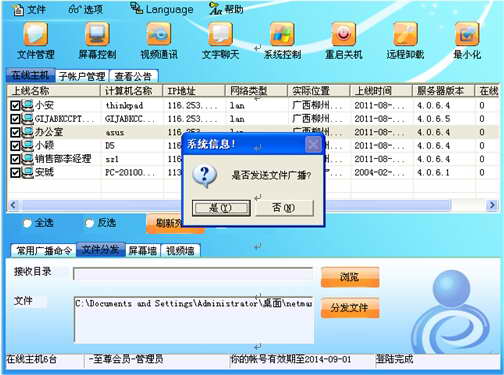Viewport: 504px width, 375px height.
Task: Close the 系统信息 dialog
Action: (x=313, y=144)
